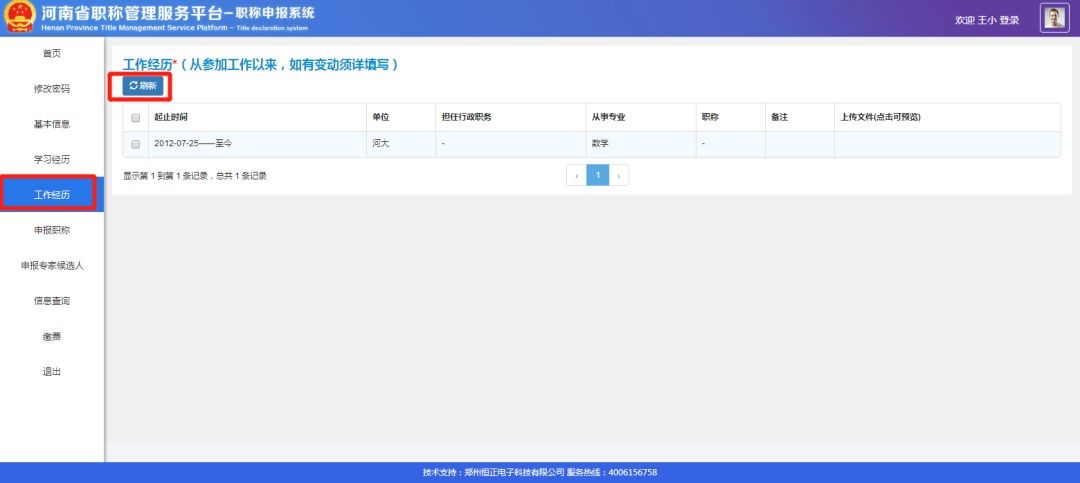The width and height of the screenshot is (1080, 483).
Task: Go to 首页 in the sidebar
Action: coord(52,54)
